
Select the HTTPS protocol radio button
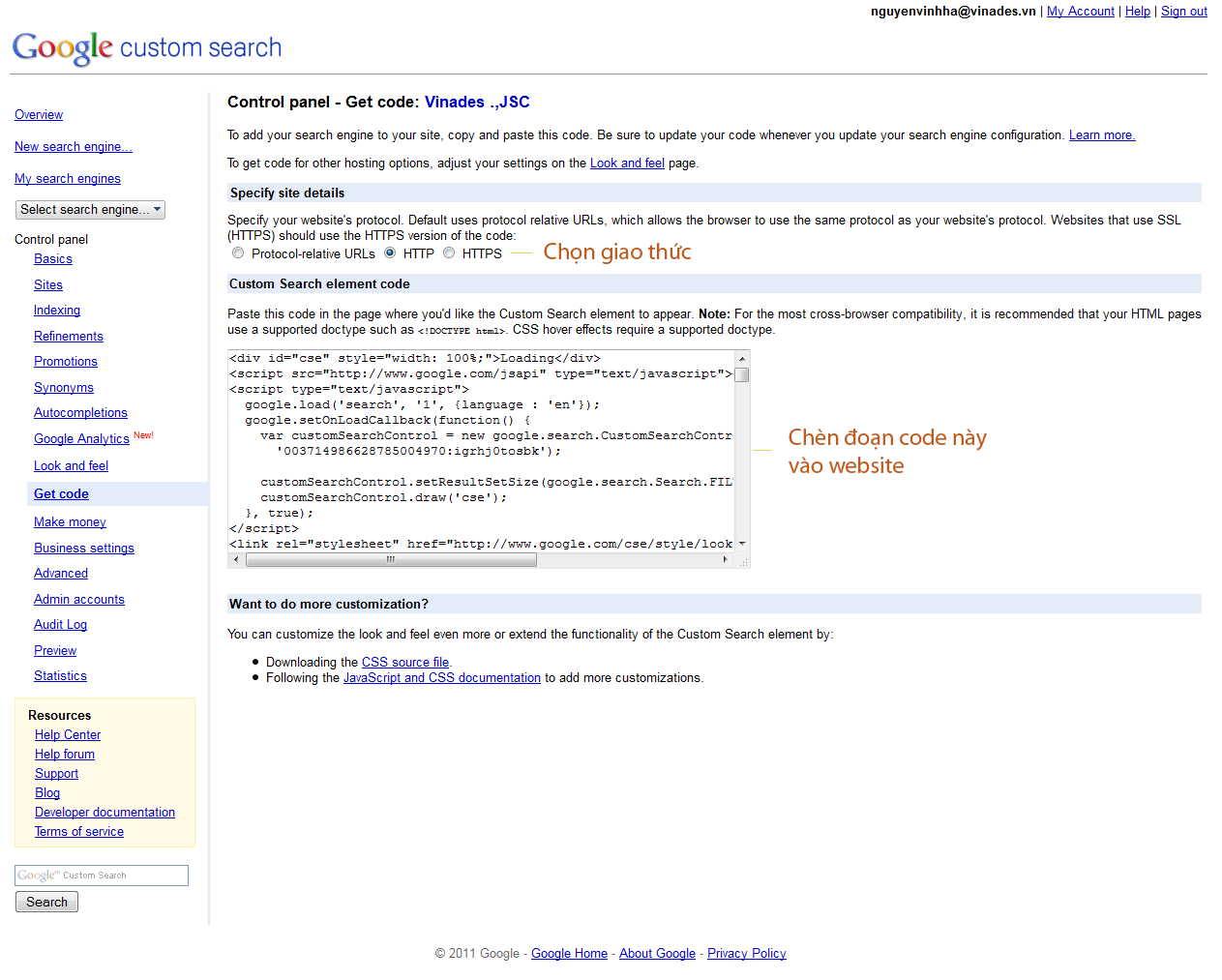pos(449,253)
